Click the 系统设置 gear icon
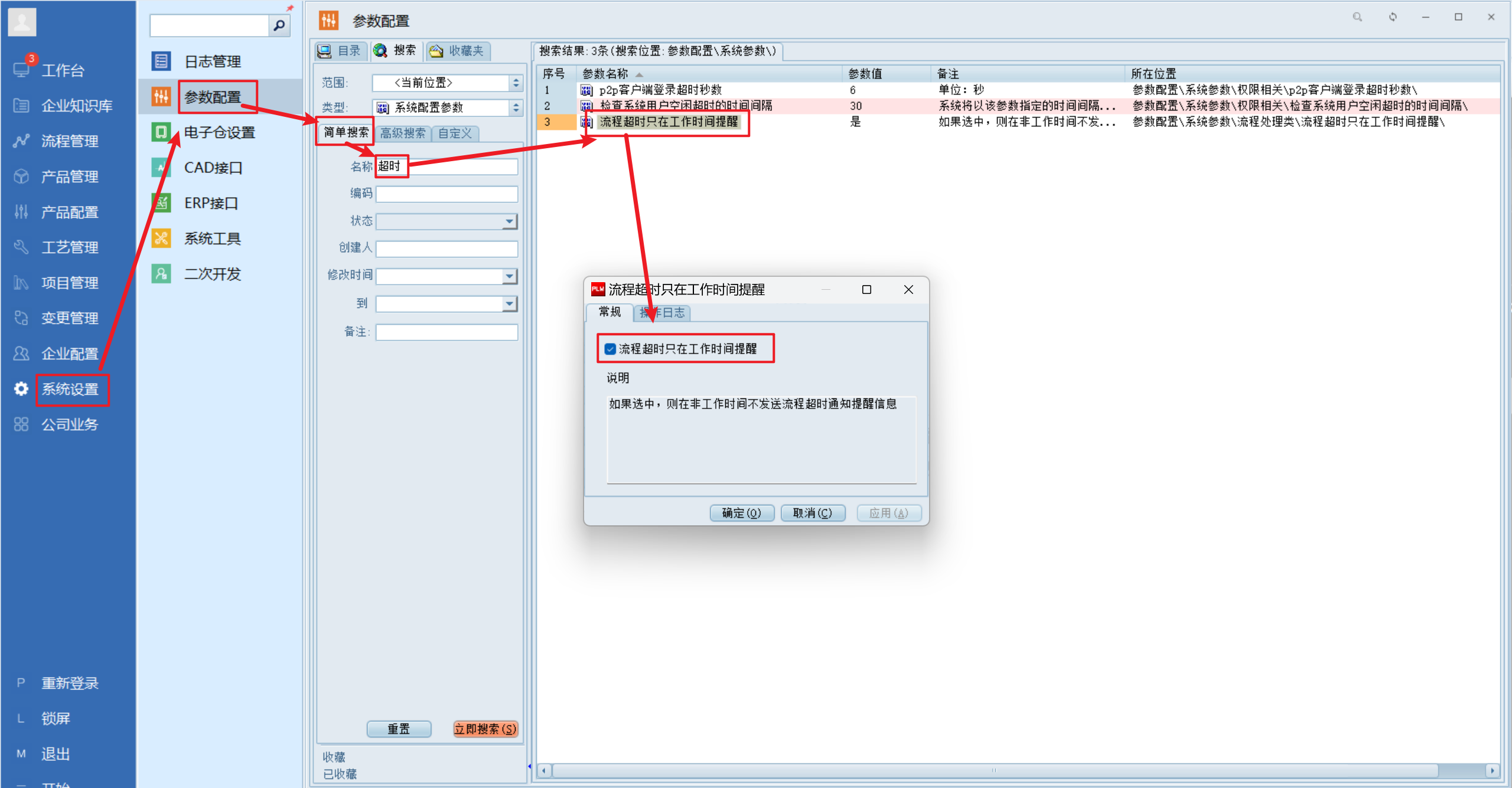Image resolution: width=1512 pixels, height=788 pixels. (21, 389)
